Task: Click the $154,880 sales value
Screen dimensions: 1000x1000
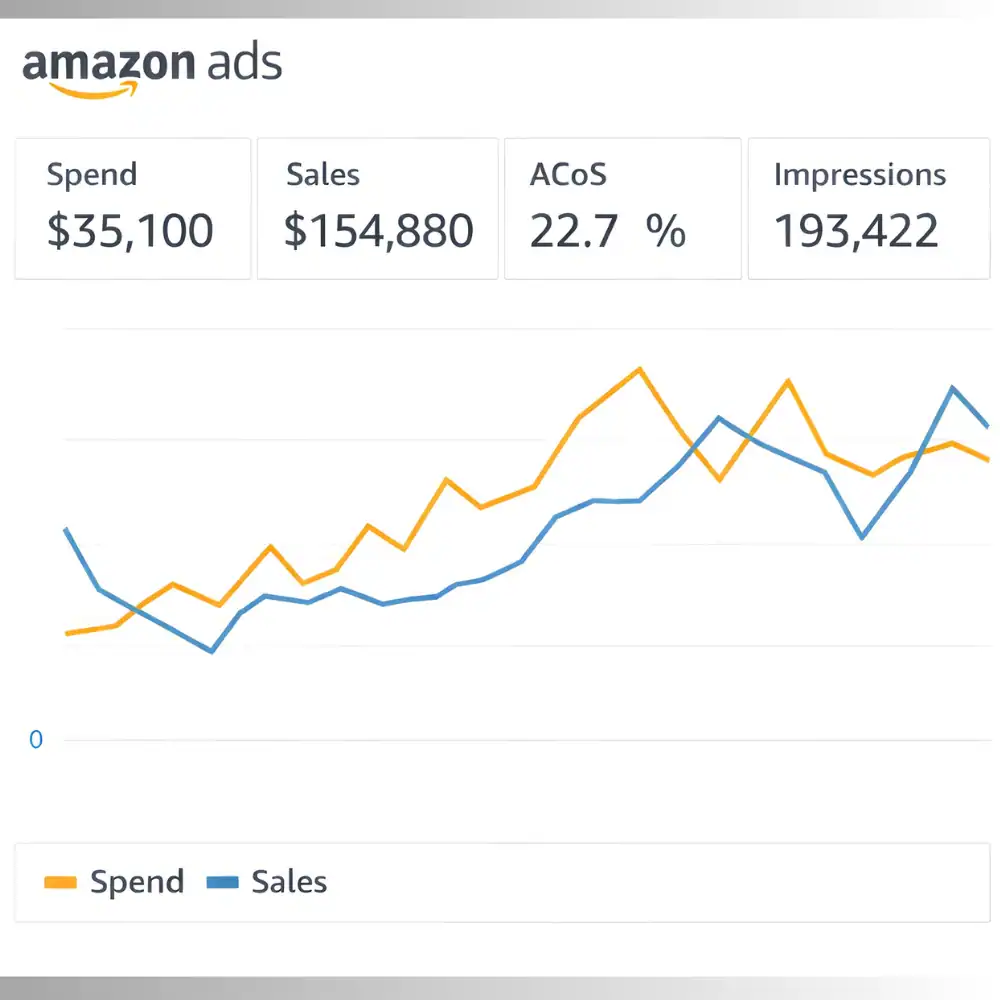Action: (x=378, y=231)
